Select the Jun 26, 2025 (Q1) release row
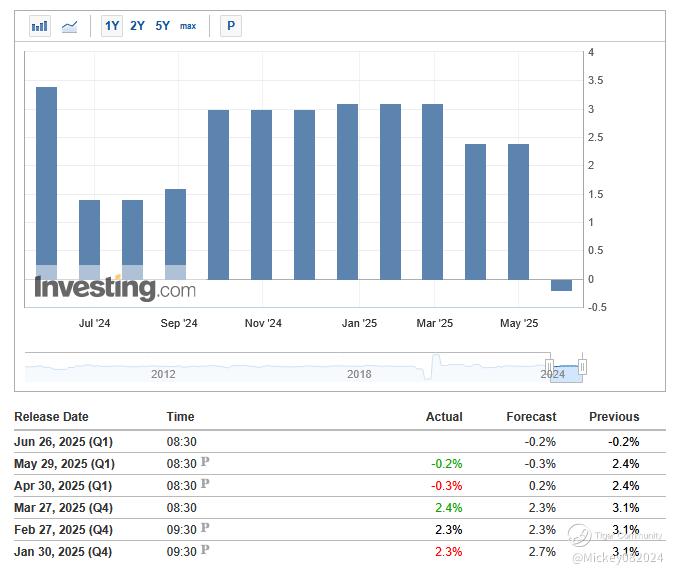The width and height of the screenshot is (676, 573). 65,441
